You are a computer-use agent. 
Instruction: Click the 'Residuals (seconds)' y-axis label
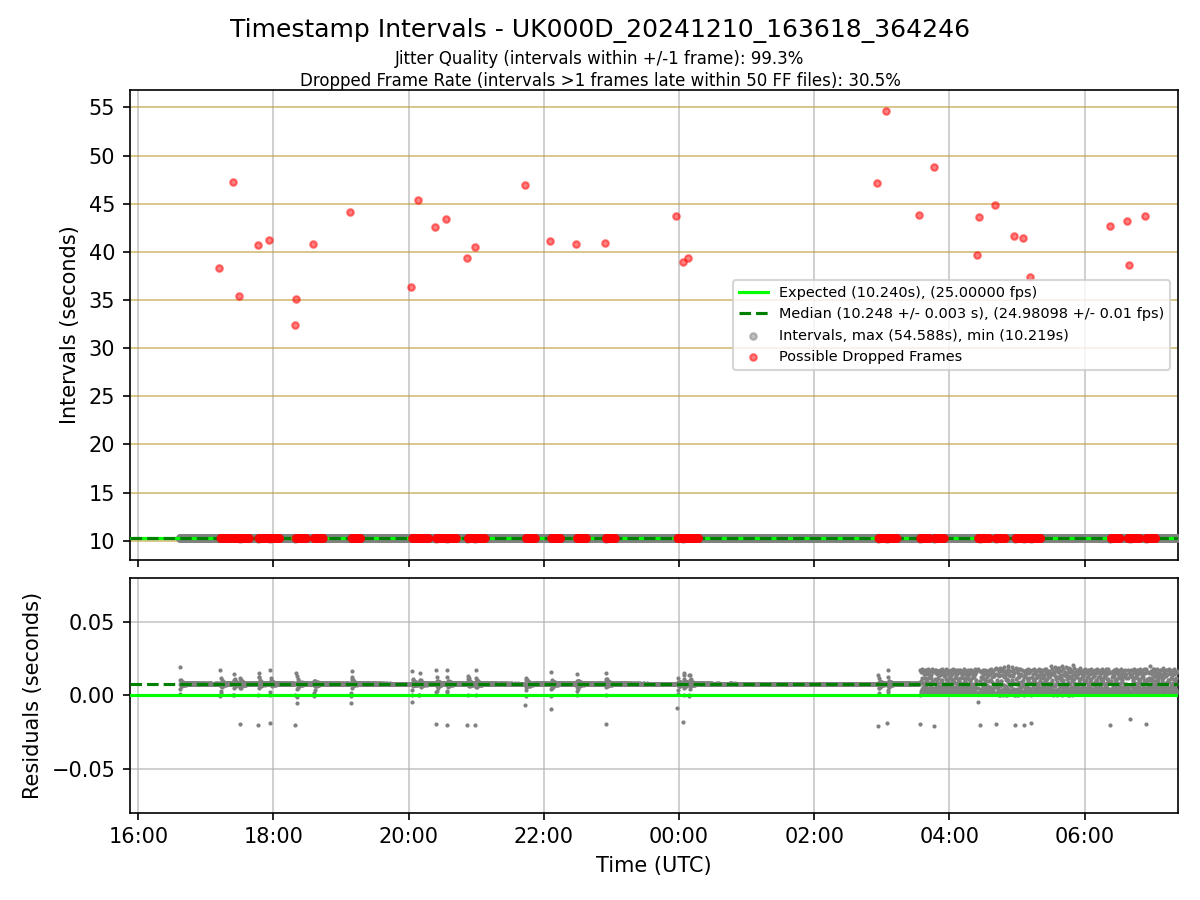point(32,696)
